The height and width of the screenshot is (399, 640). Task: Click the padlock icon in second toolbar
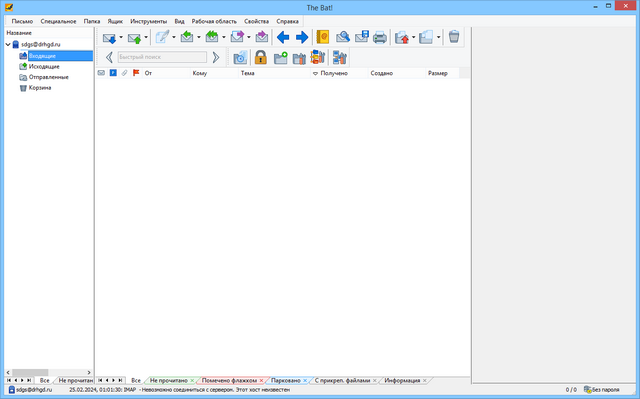coord(260,58)
